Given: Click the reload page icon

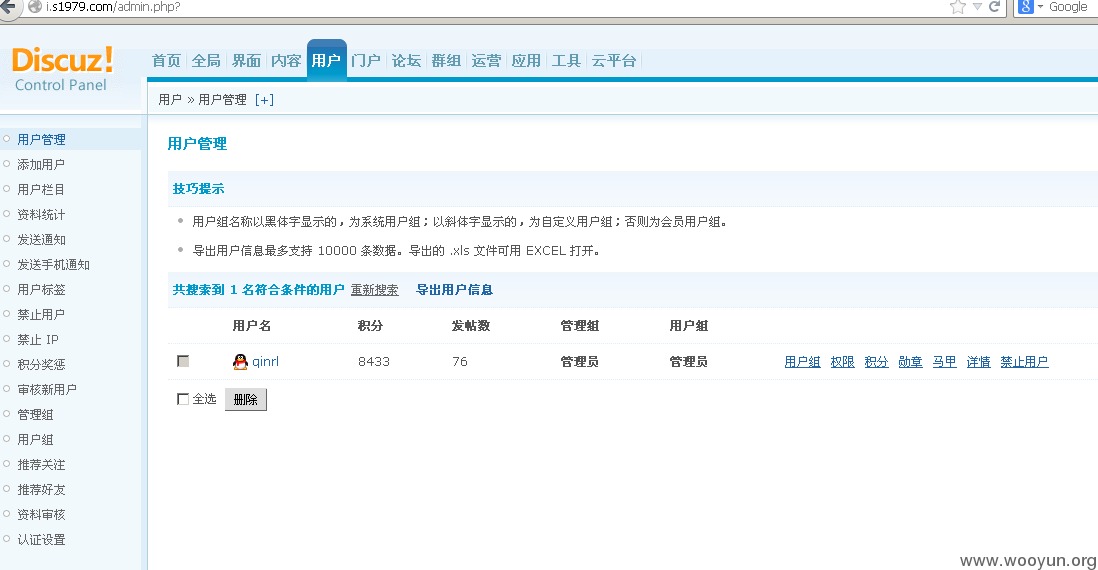Looking at the screenshot, I should (x=994, y=7).
